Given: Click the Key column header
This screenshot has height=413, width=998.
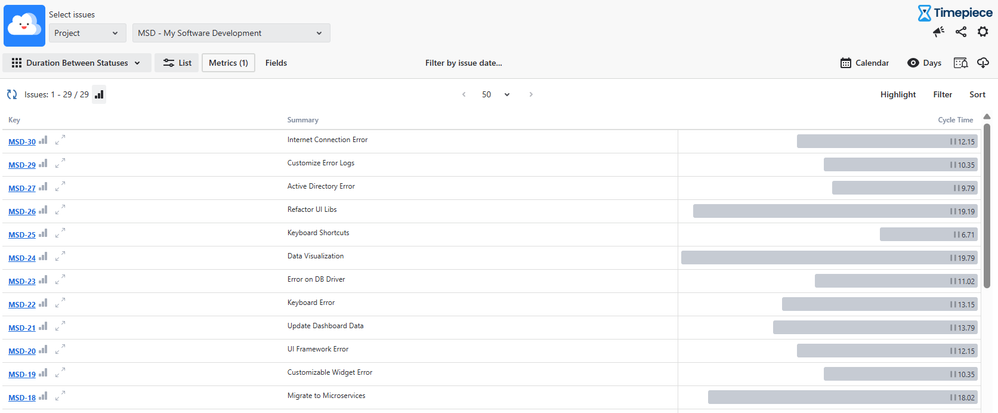Looking at the screenshot, I should pos(14,120).
